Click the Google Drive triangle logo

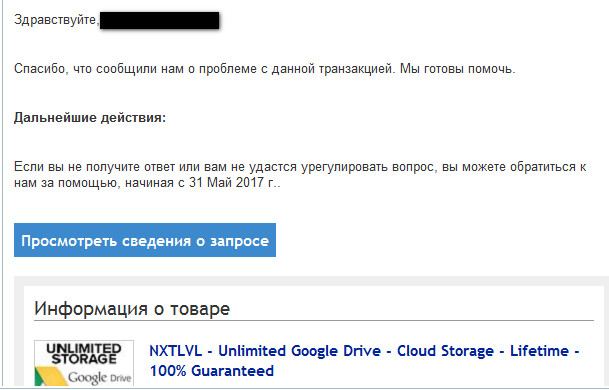50,376
